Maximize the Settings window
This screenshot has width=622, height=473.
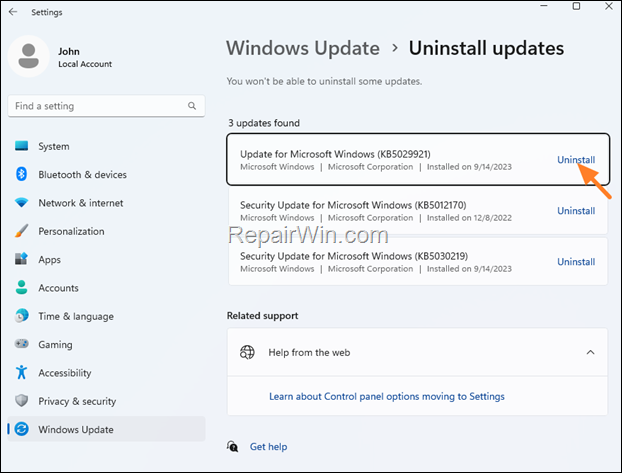pyautogui.click(x=576, y=6)
